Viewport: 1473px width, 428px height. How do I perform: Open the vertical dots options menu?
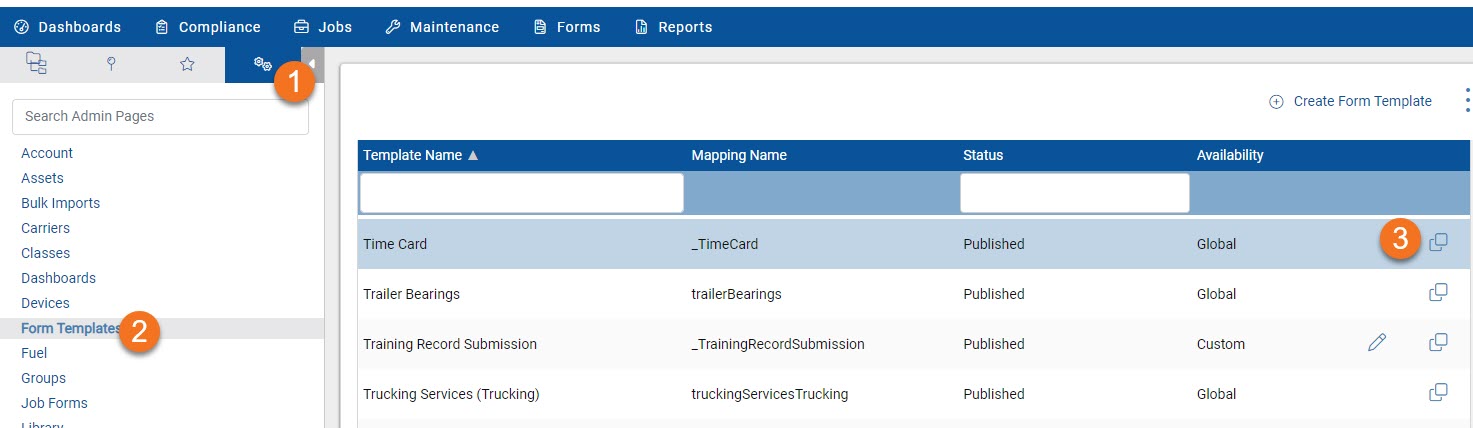[x=1467, y=101]
